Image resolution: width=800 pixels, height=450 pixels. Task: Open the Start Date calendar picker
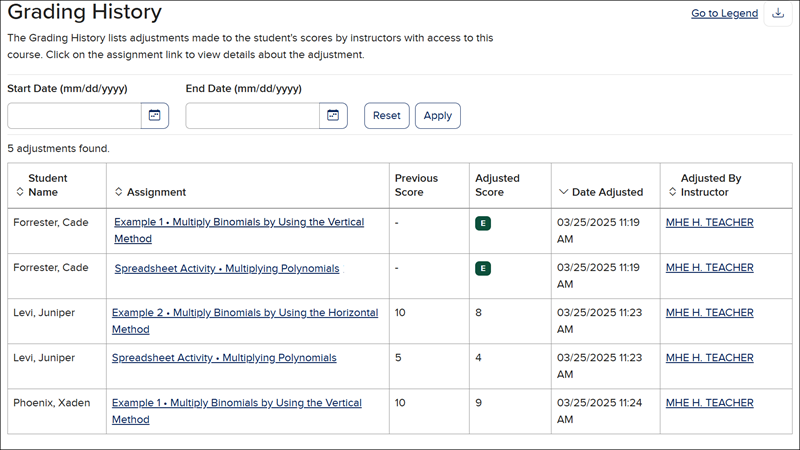click(155, 115)
